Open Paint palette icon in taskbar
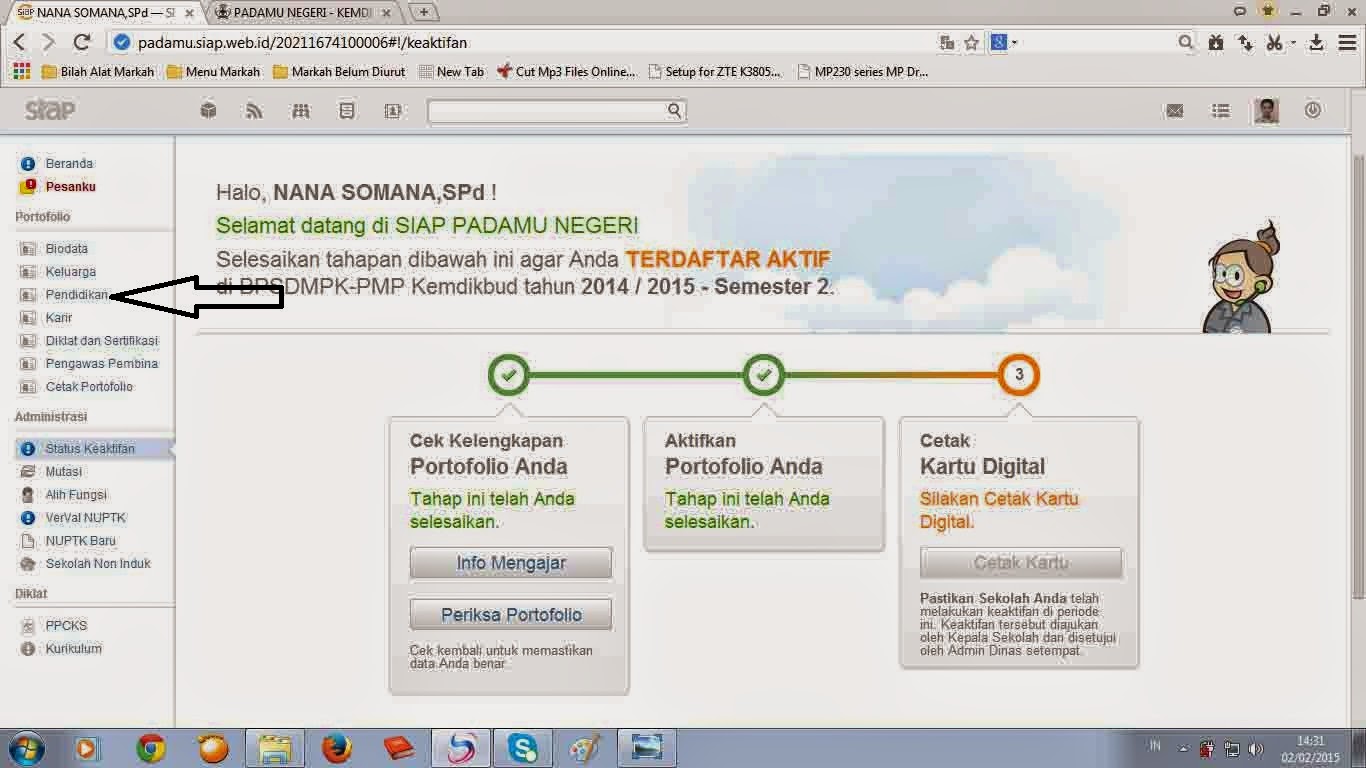 point(585,748)
